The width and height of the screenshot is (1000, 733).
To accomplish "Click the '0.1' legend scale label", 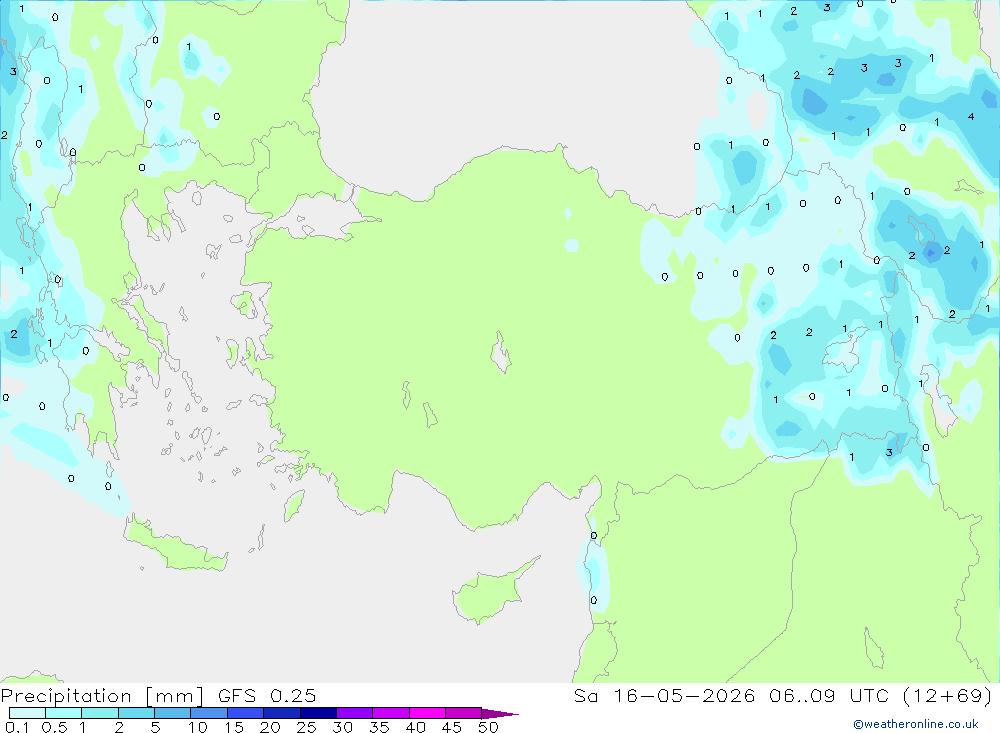I will pyautogui.click(x=17, y=727).
